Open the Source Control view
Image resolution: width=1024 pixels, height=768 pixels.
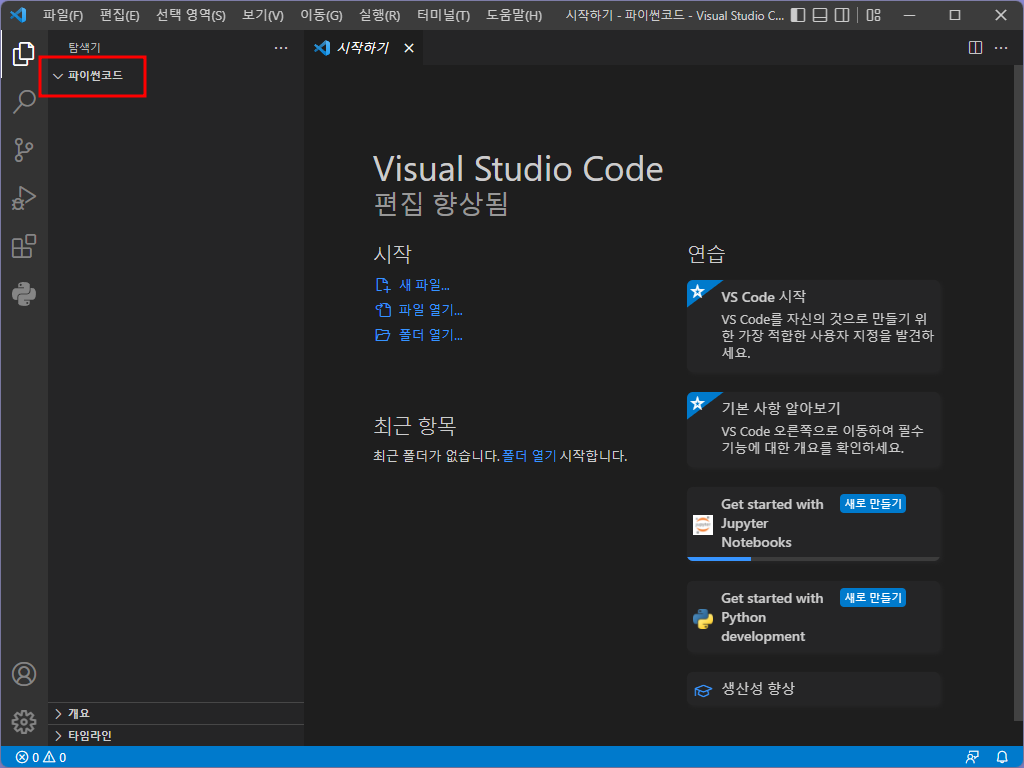[x=24, y=150]
